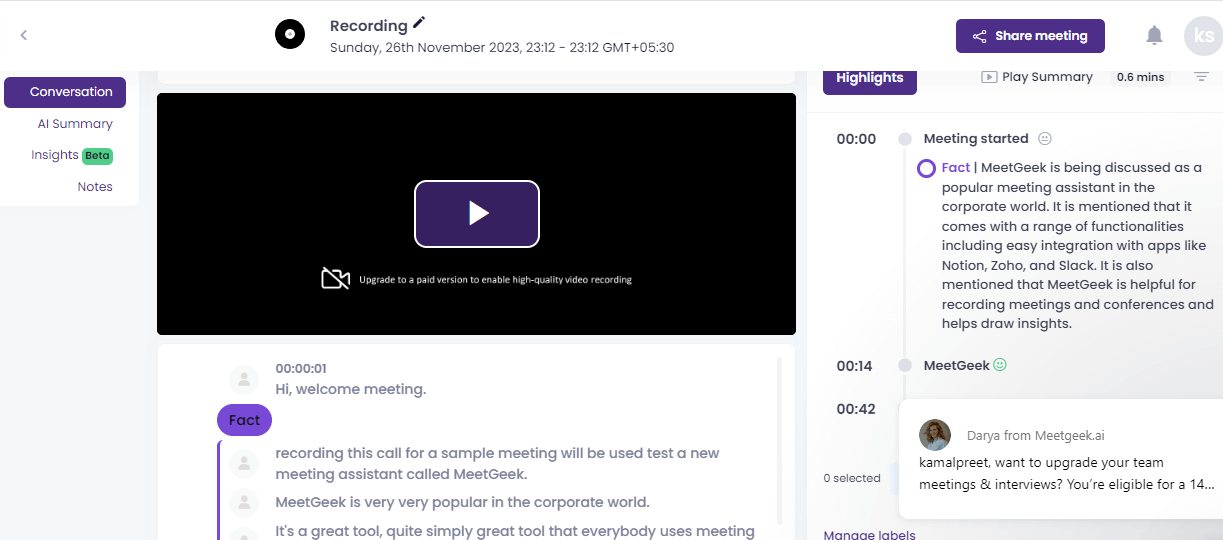Open the 'ks' user avatar menu
The height and width of the screenshot is (540, 1223).
(x=1202, y=36)
